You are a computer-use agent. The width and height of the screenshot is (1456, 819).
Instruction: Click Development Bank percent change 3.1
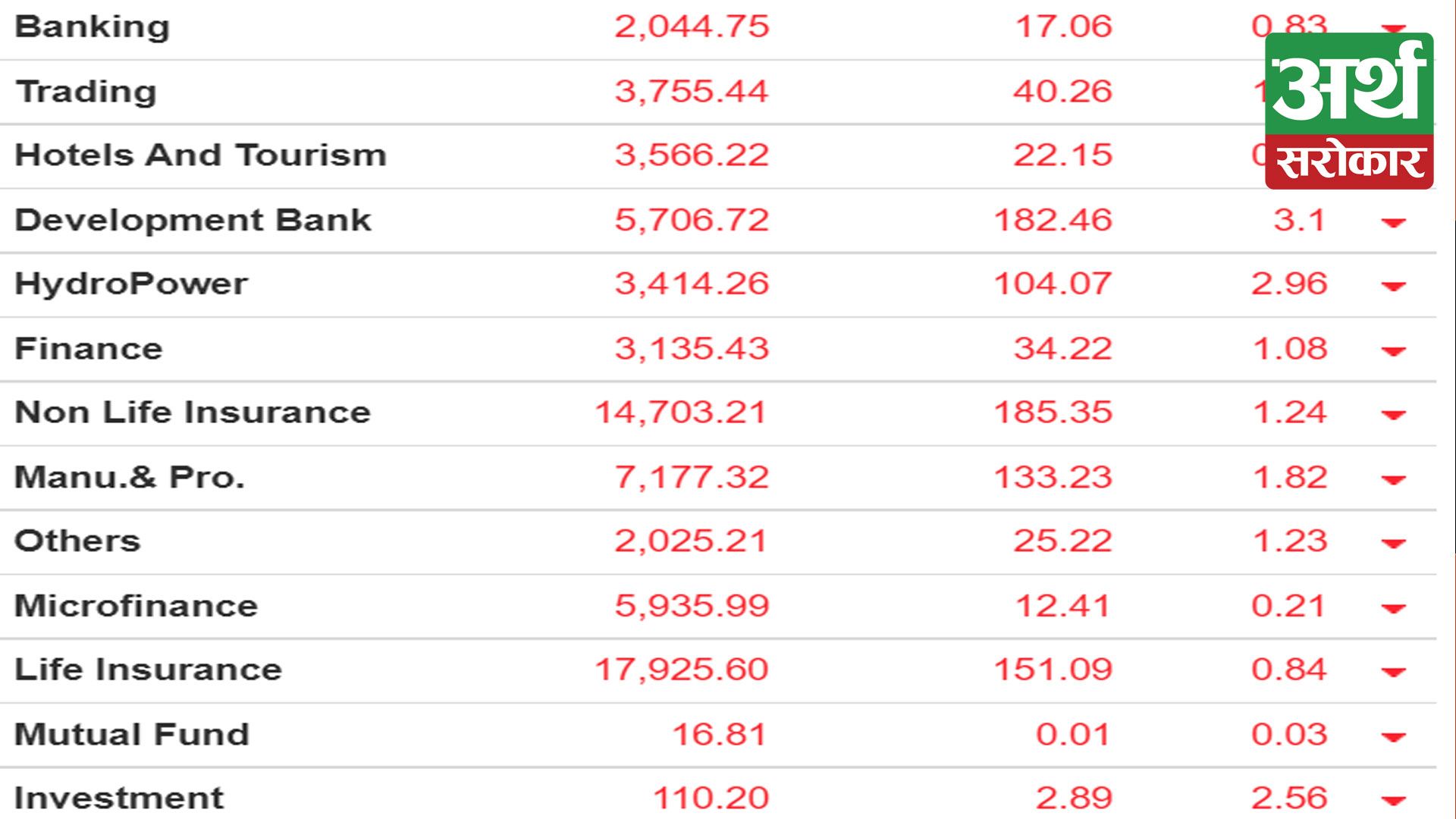point(1299,220)
